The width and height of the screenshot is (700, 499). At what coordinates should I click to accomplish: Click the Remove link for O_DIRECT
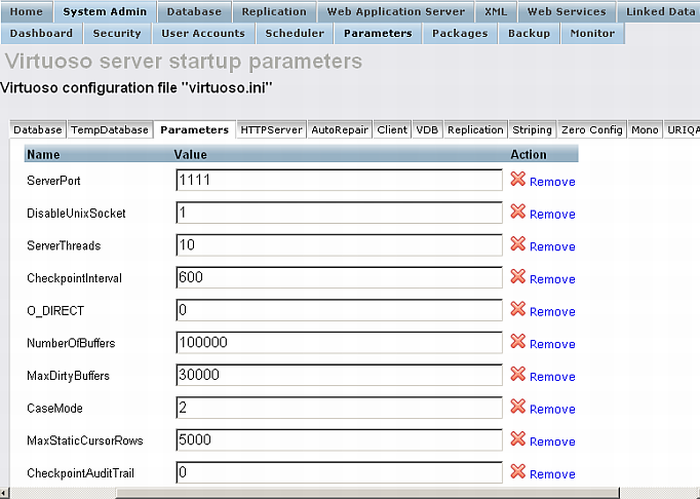[552, 312]
